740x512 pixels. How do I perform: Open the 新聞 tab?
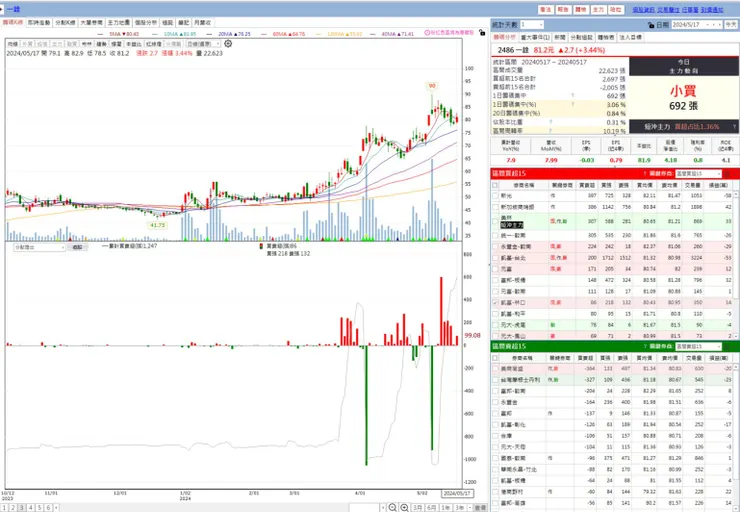pyautogui.click(x=560, y=37)
